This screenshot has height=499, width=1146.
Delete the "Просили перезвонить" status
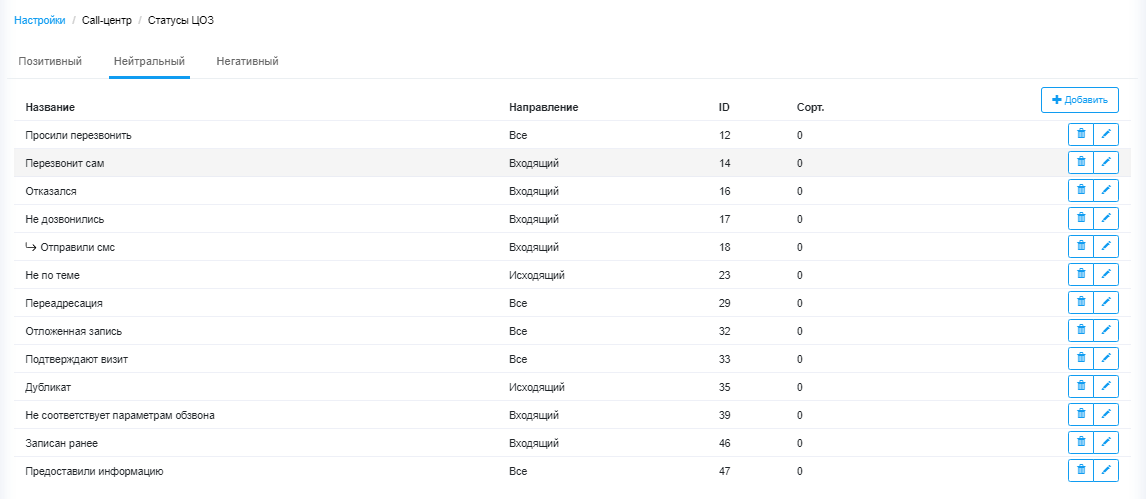[x=1081, y=135]
